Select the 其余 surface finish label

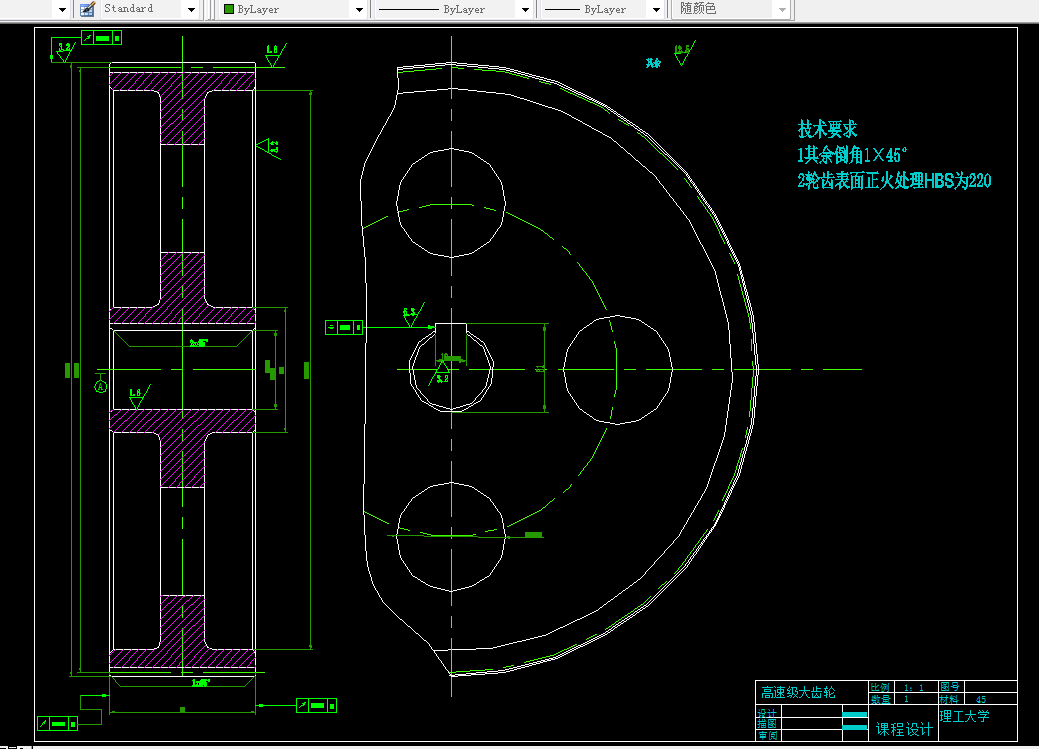pos(653,63)
